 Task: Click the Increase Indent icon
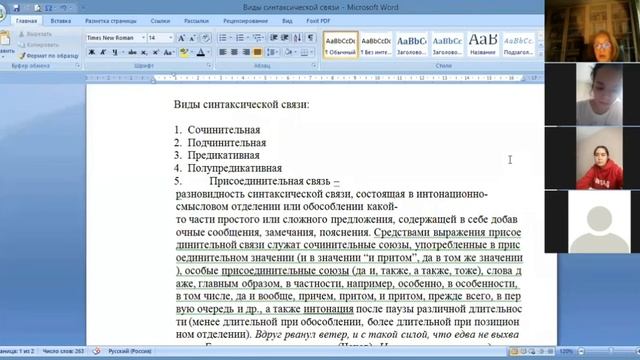click(285, 38)
